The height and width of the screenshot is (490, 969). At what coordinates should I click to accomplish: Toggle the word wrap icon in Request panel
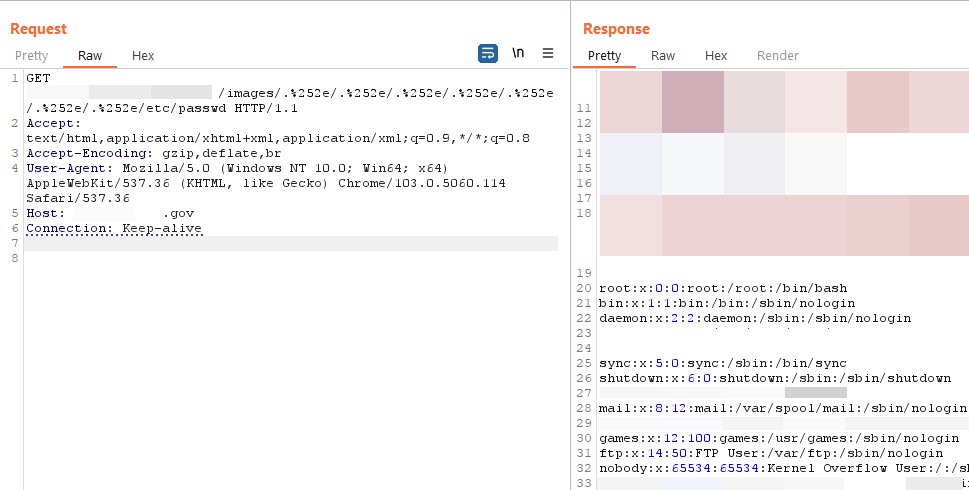488,54
